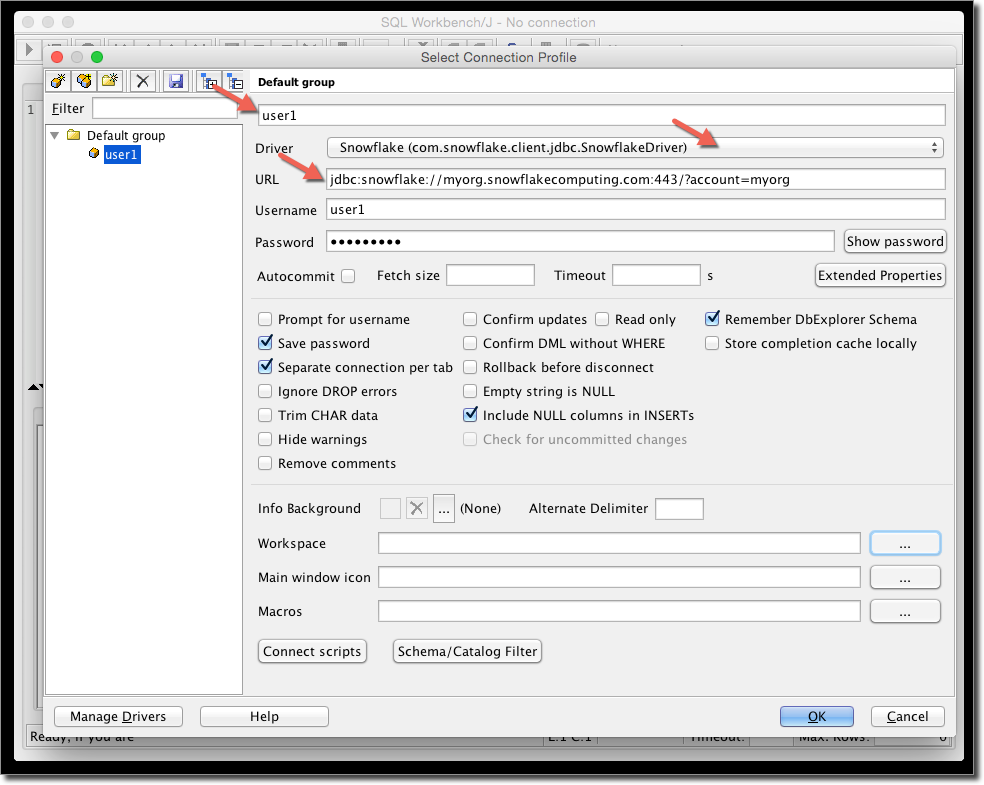Viewport: 984px width, 785px height.
Task: Save the profile list
Action: [175, 81]
